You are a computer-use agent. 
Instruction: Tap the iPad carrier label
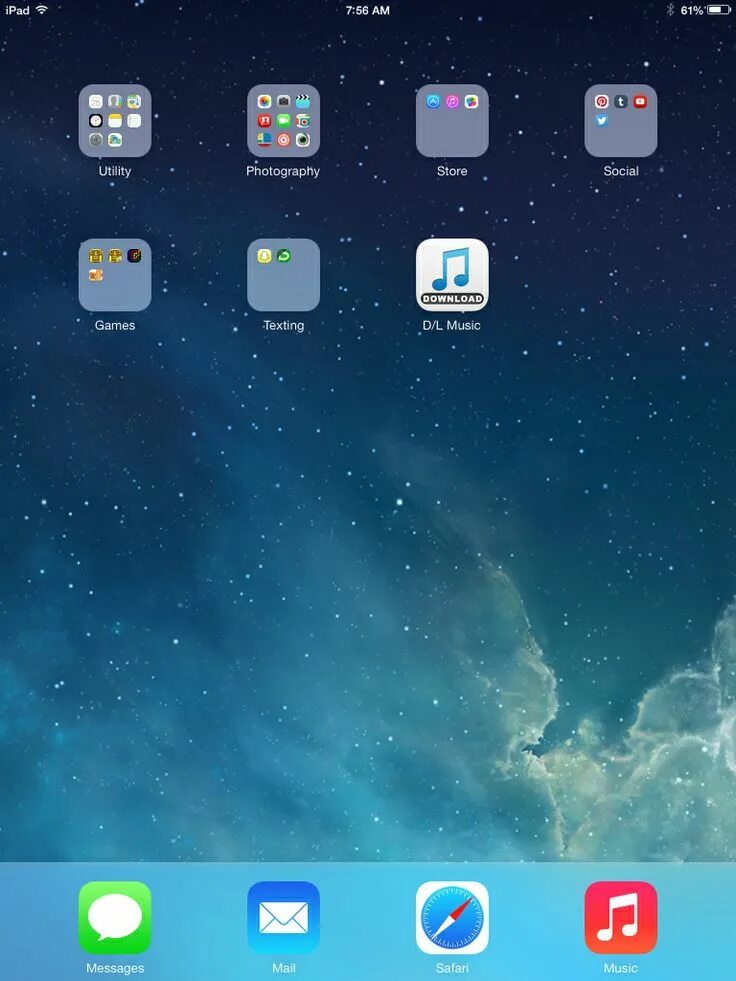[18, 11]
